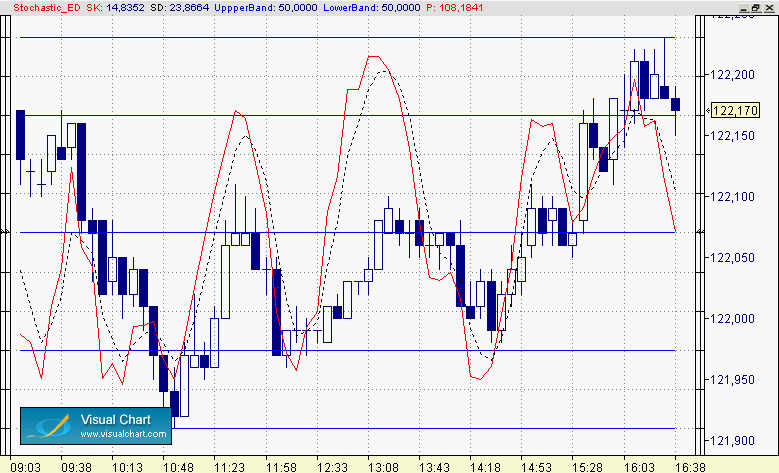
Task: Click the 13:08 time axis label
Action: point(384,468)
